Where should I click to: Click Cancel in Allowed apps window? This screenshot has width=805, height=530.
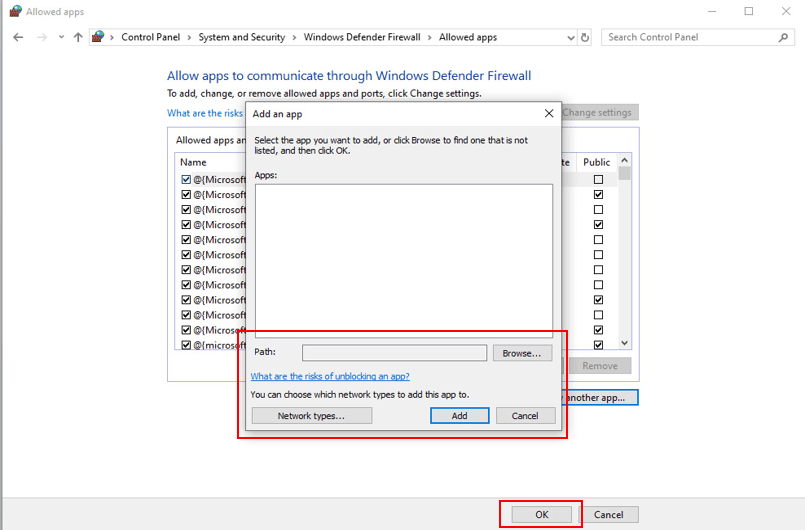[609, 514]
